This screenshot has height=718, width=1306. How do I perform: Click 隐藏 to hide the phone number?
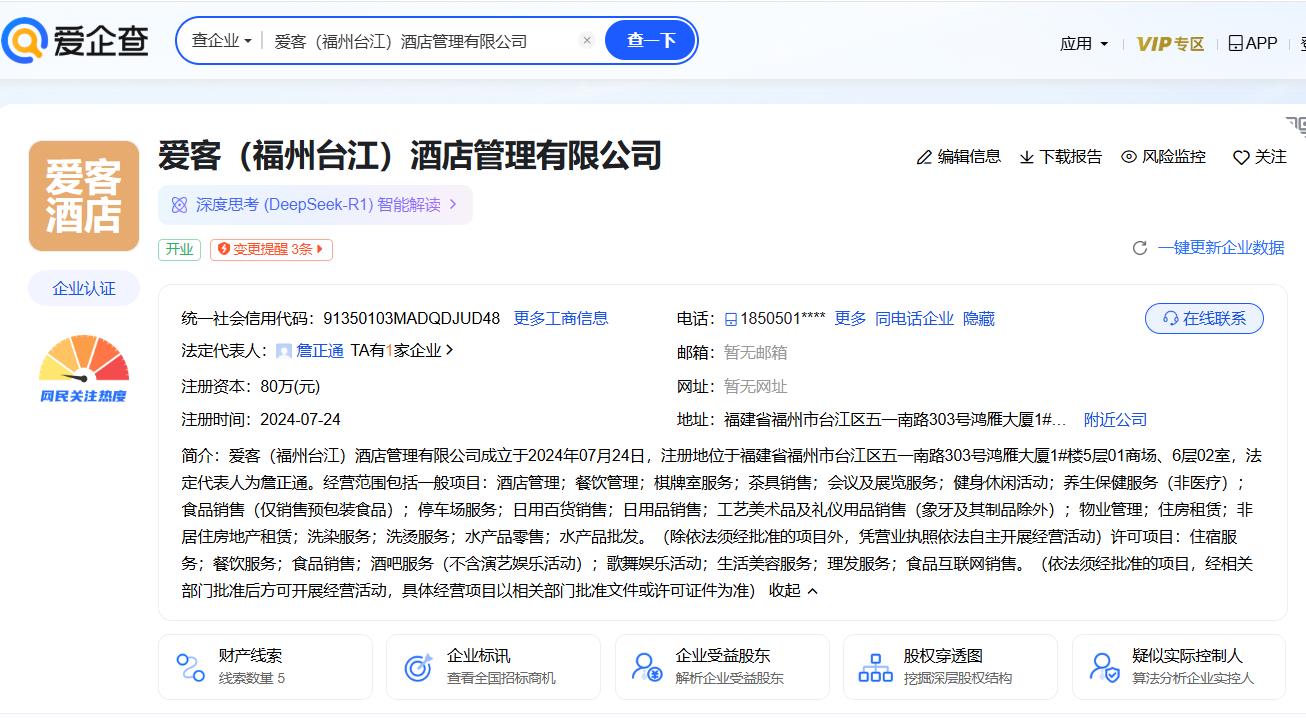point(979,319)
